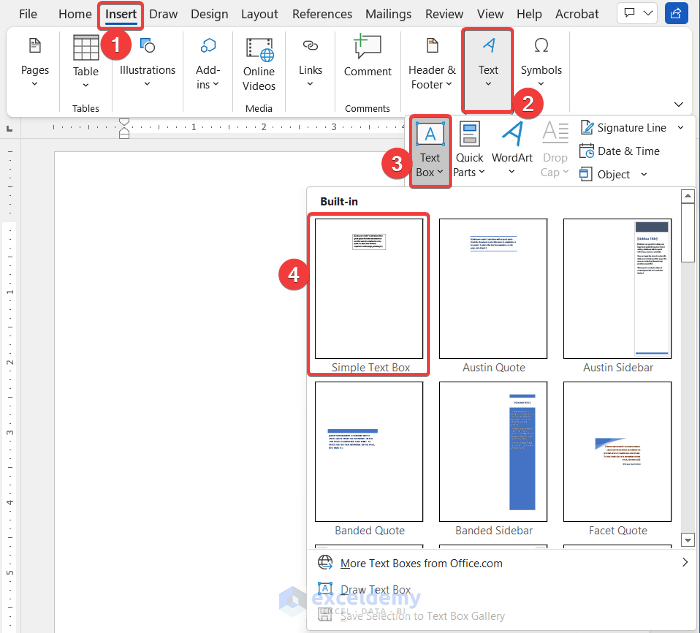The height and width of the screenshot is (633, 700).
Task: Switch to the Draw tab
Action: [163, 14]
